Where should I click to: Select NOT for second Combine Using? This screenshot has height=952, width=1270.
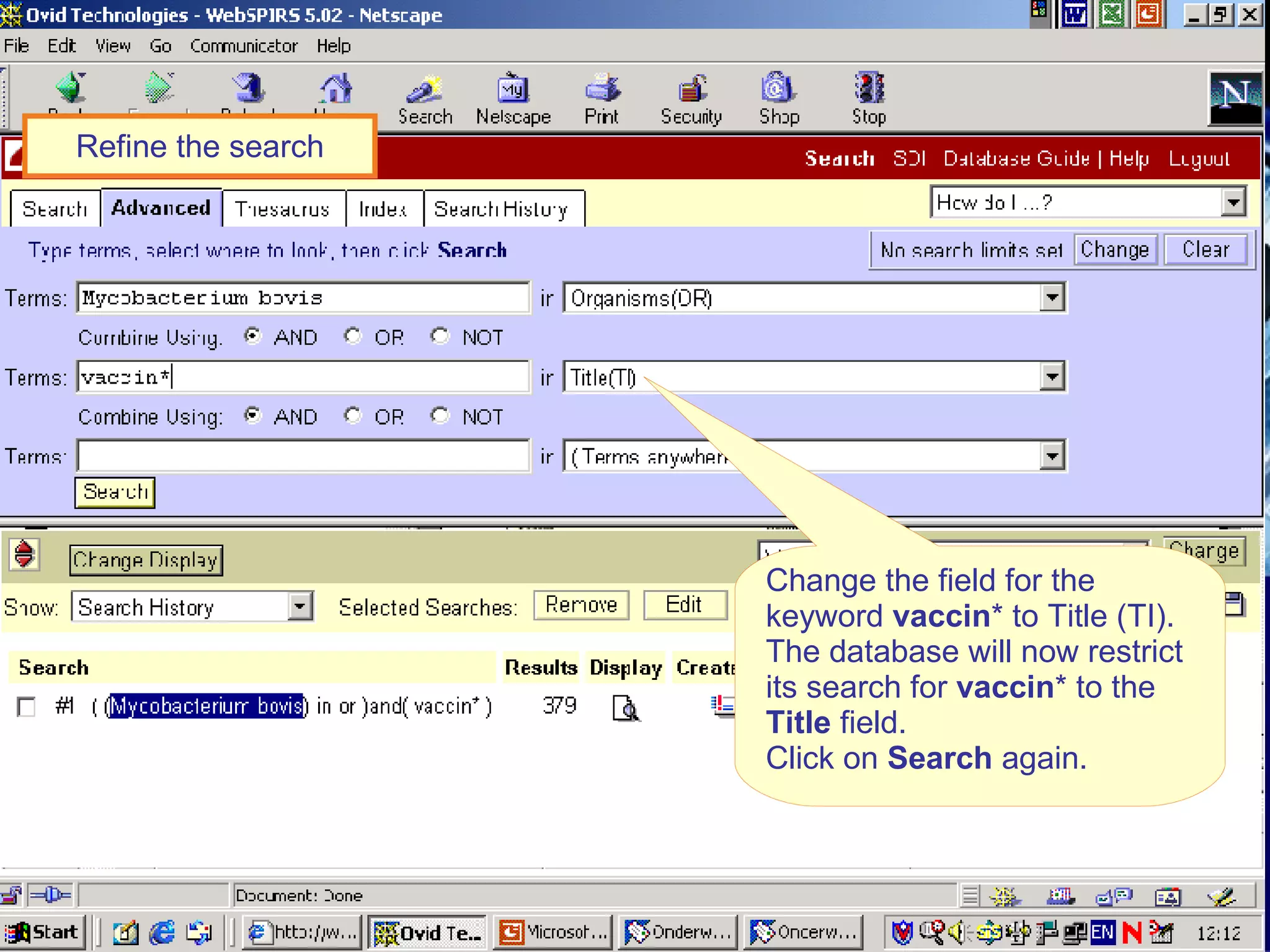[x=440, y=415]
